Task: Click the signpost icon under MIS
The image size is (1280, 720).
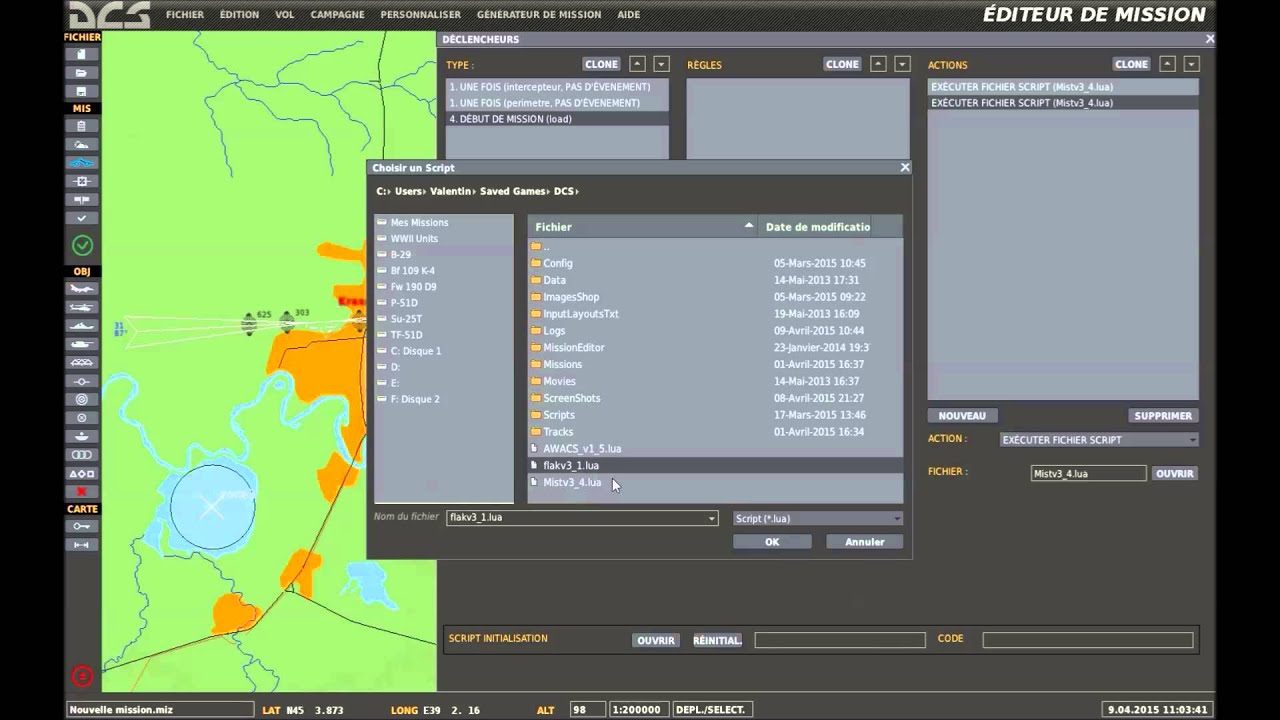Action: point(82,199)
